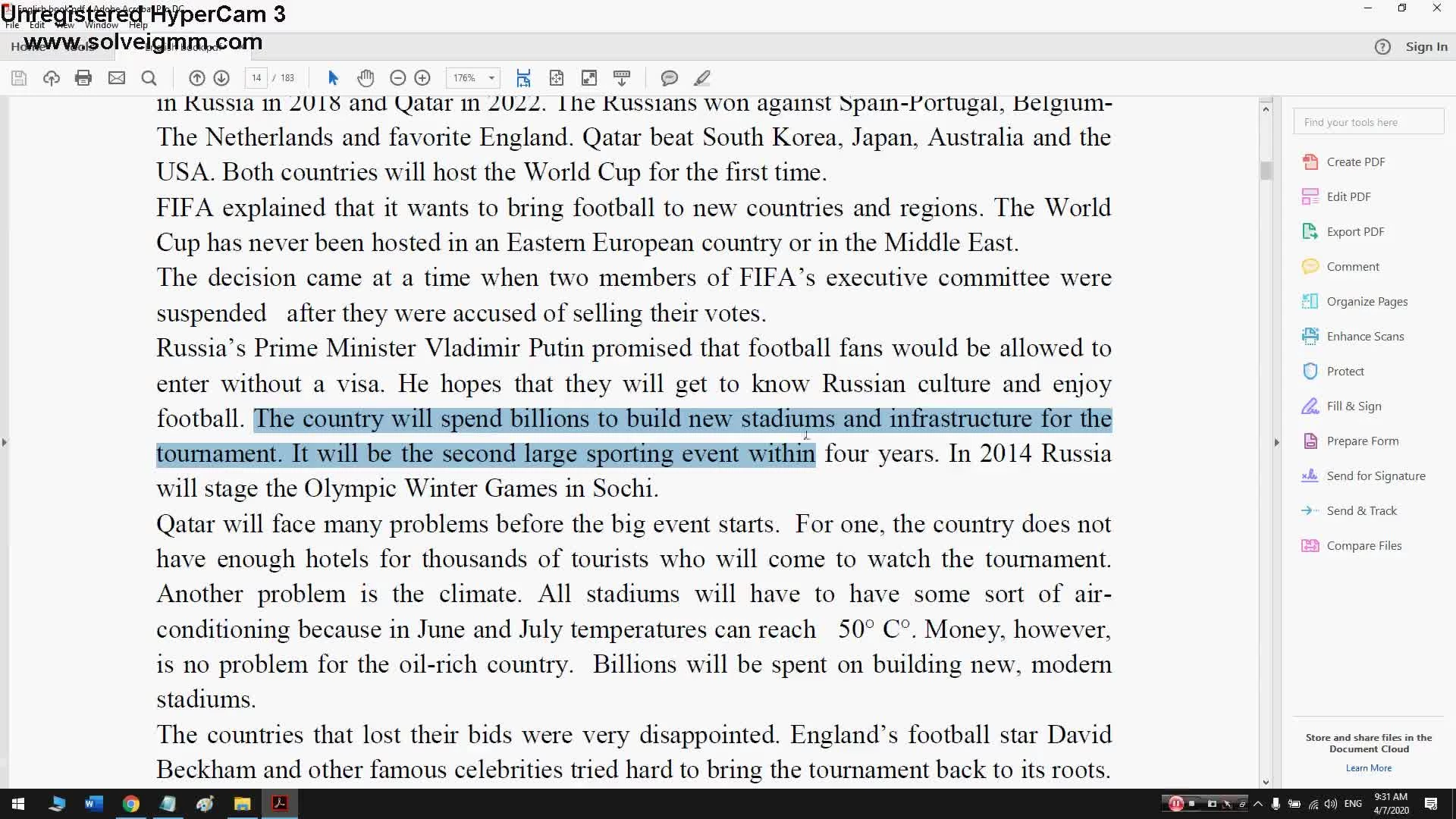Send file by email envelope icon

[x=117, y=78]
